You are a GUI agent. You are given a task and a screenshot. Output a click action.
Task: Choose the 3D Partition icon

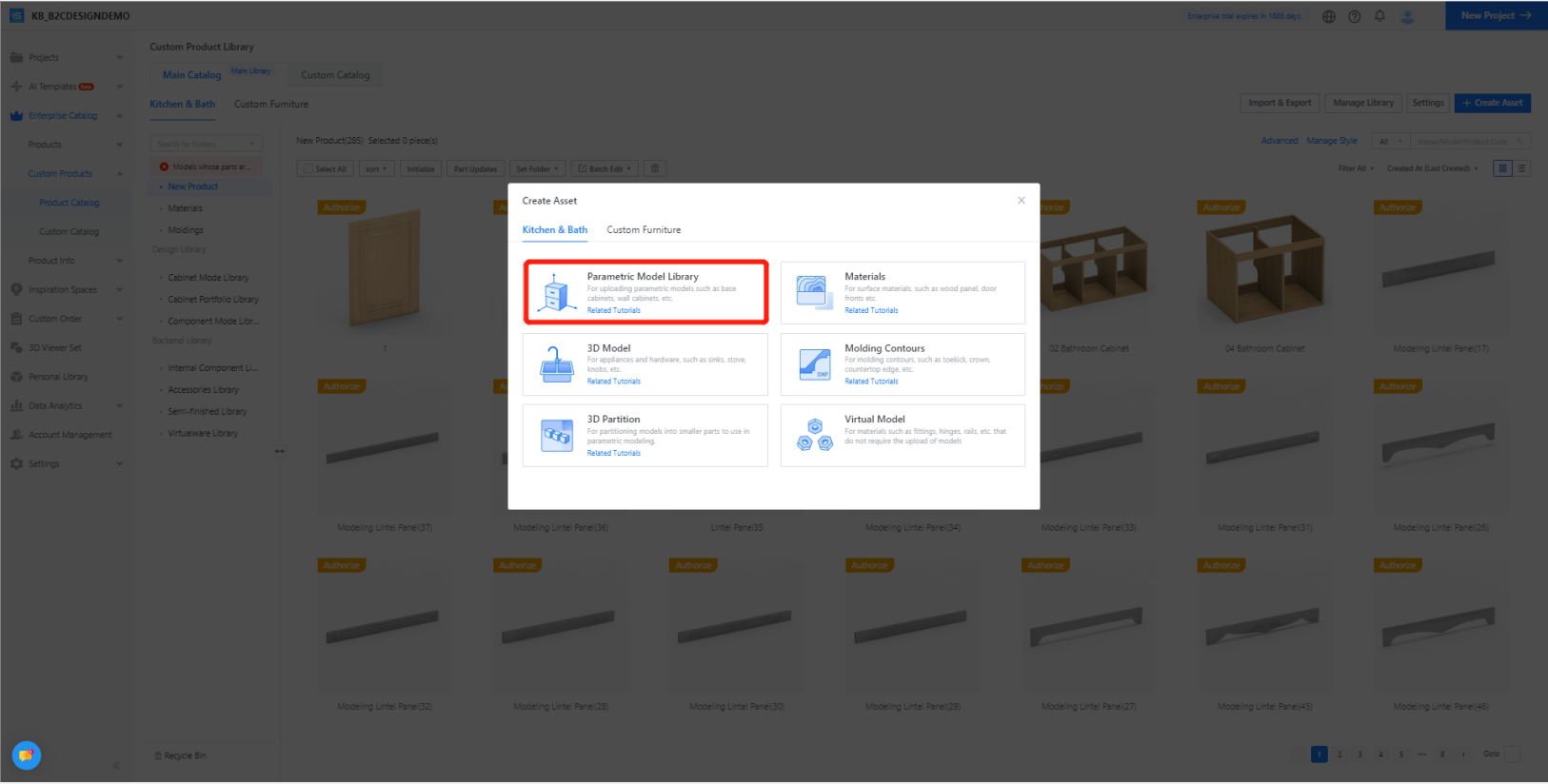coord(556,436)
